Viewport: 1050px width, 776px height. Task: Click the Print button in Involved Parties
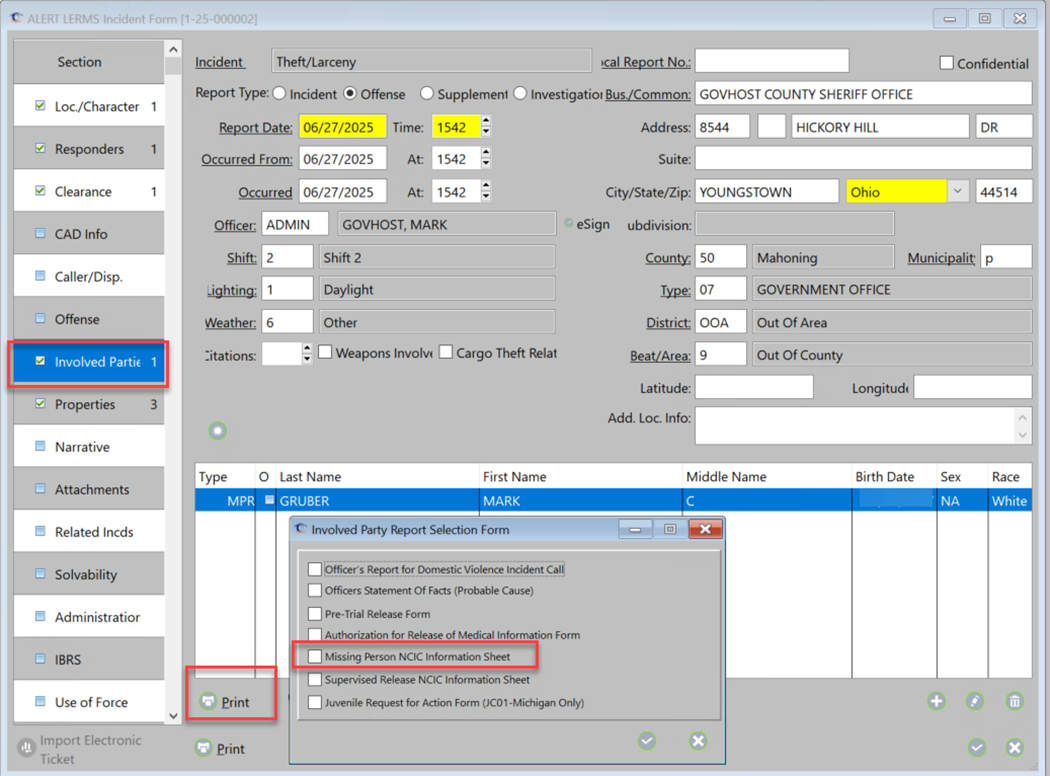coord(224,702)
